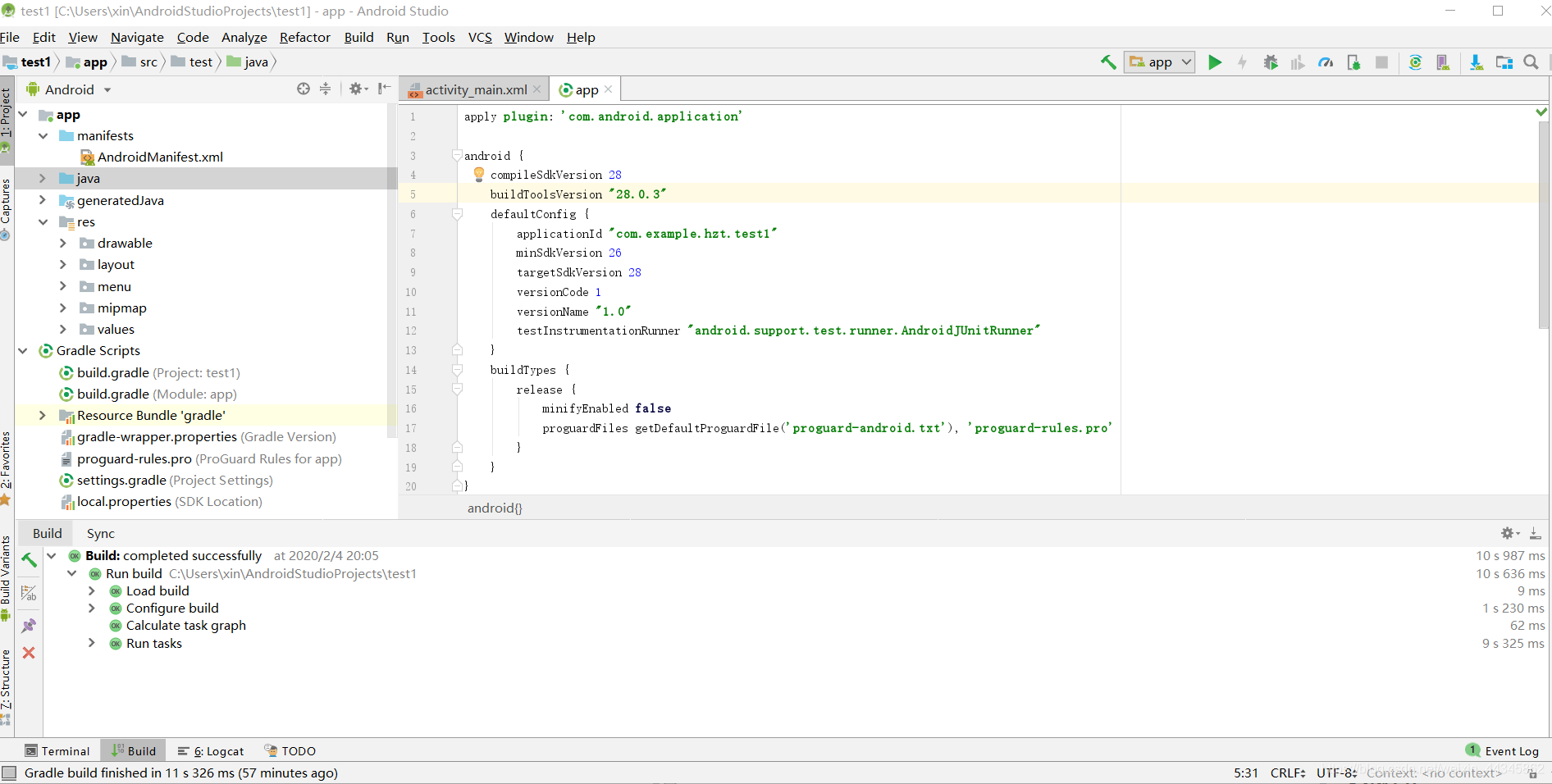This screenshot has width=1552, height=784.
Task: Click Build panel green hammer rebuild icon
Action: click(29, 560)
